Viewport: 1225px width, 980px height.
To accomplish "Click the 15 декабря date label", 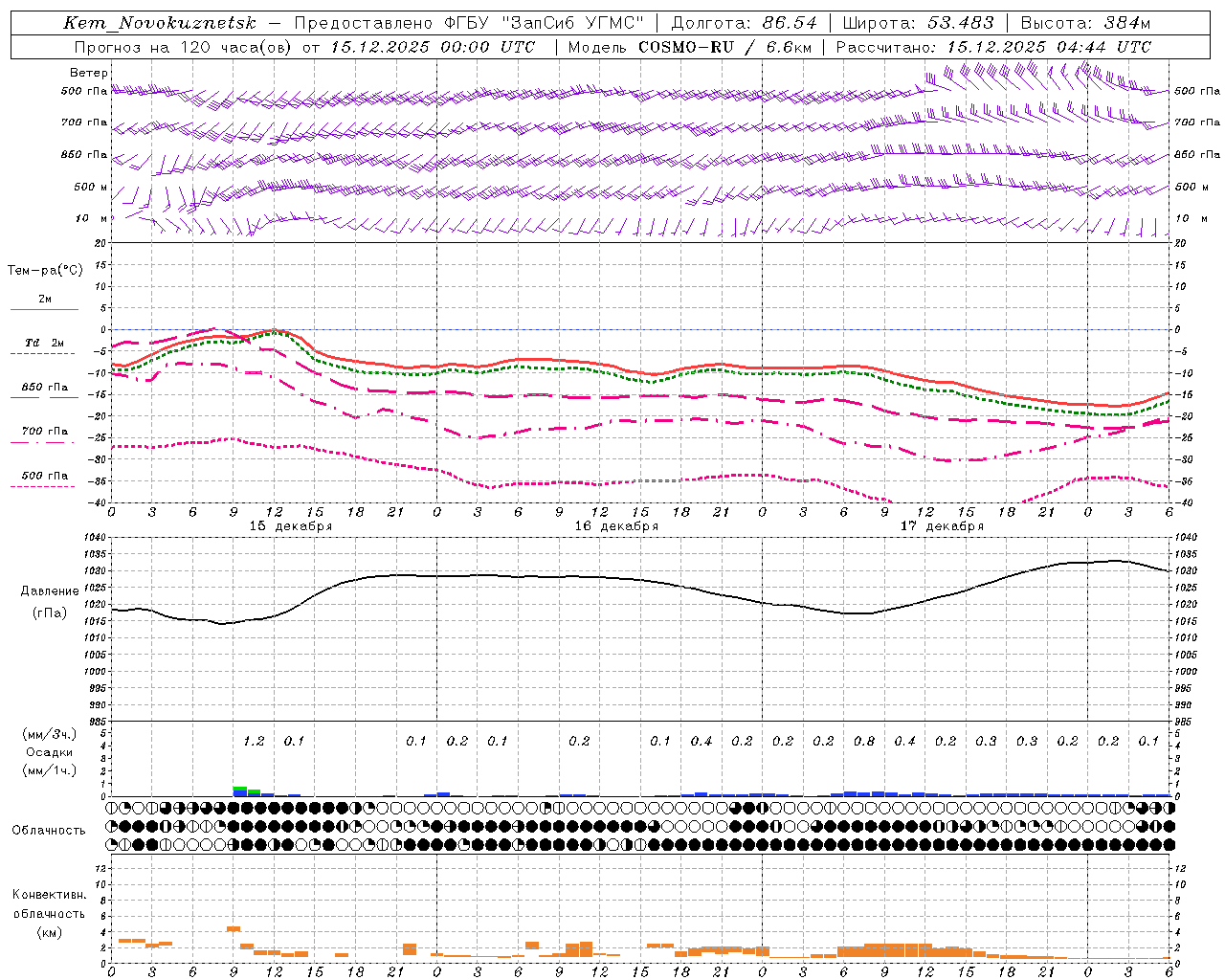I will 291,526.
